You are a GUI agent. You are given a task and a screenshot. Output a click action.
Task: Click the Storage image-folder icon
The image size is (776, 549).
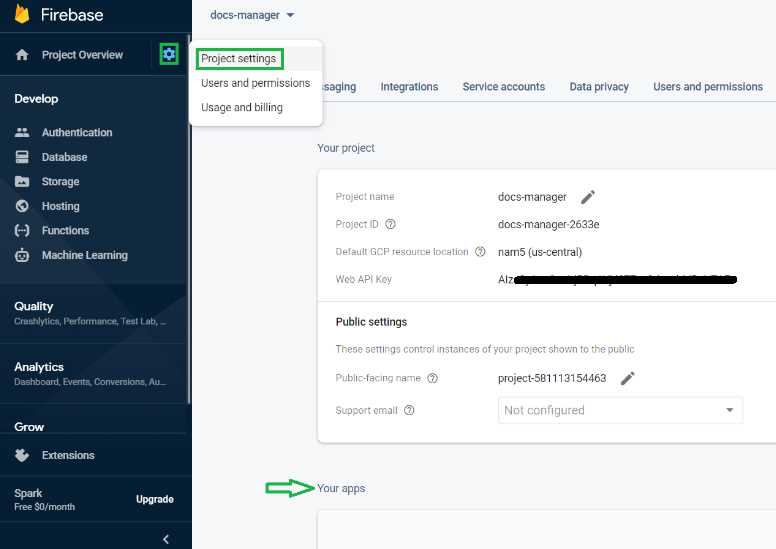pyautogui.click(x=22, y=182)
